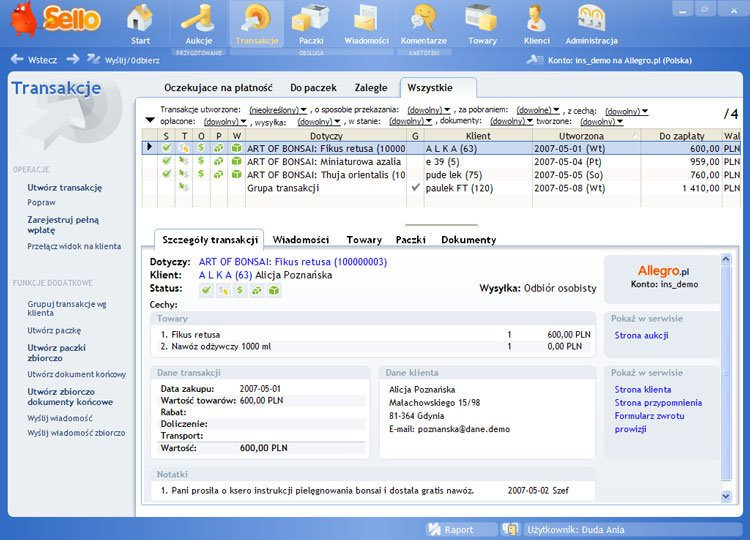Toggle S column checkmark in Miniaturowa azalia row
The image size is (750, 540).
tap(167, 161)
